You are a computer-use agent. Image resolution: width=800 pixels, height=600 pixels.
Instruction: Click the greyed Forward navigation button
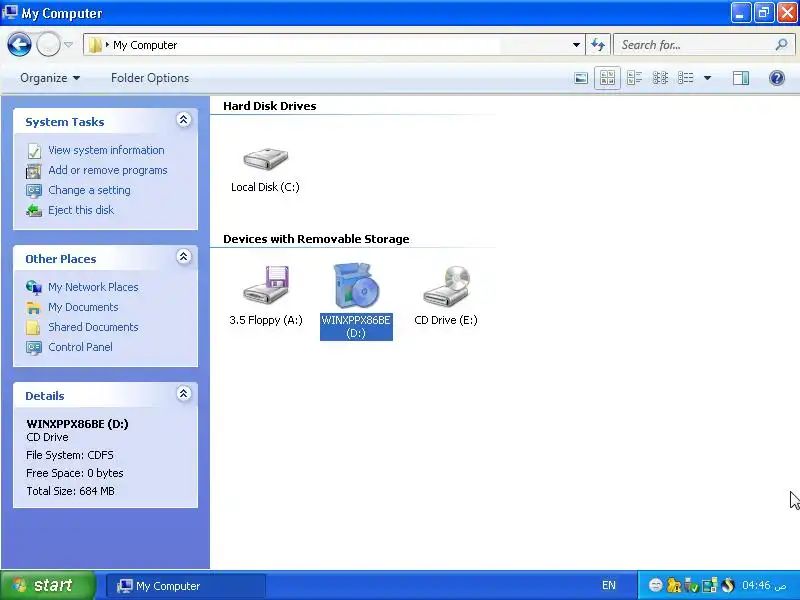[x=48, y=45]
